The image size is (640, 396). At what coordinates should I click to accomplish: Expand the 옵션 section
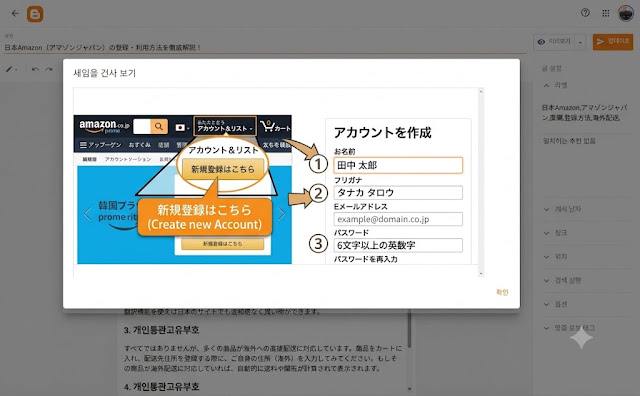click(586, 304)
